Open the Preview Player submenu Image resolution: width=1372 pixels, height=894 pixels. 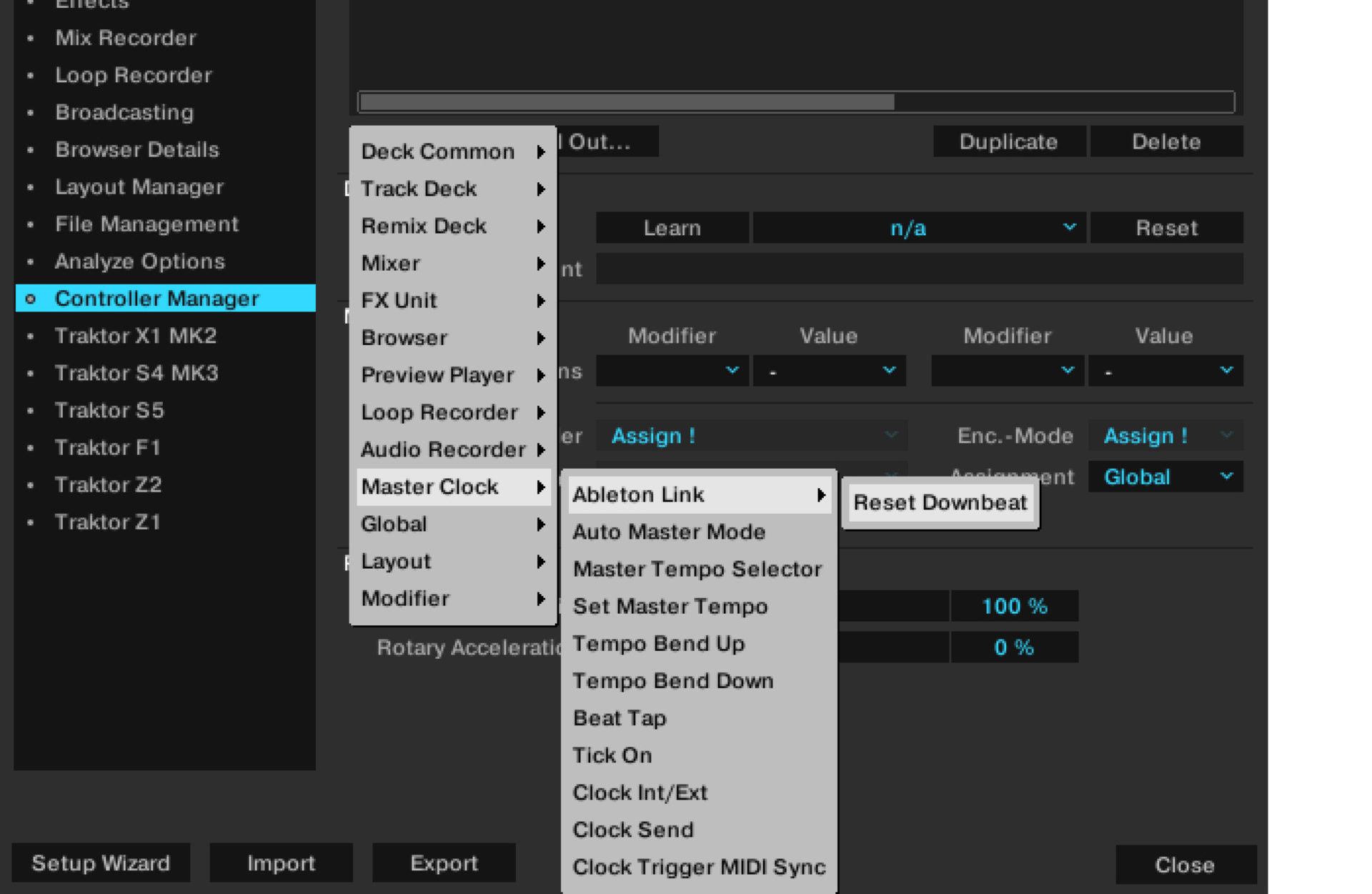453,374
